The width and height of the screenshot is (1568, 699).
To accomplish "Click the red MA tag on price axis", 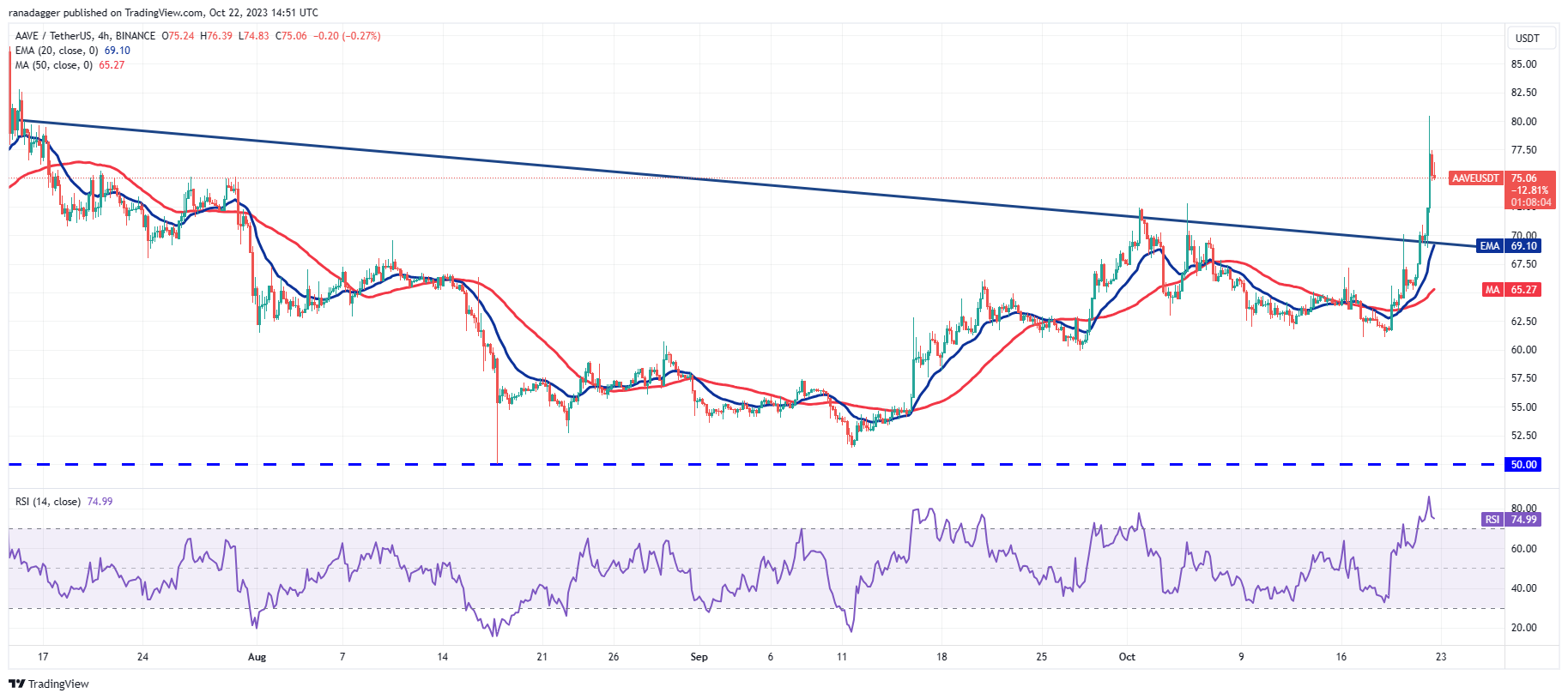I will 1492,290.
